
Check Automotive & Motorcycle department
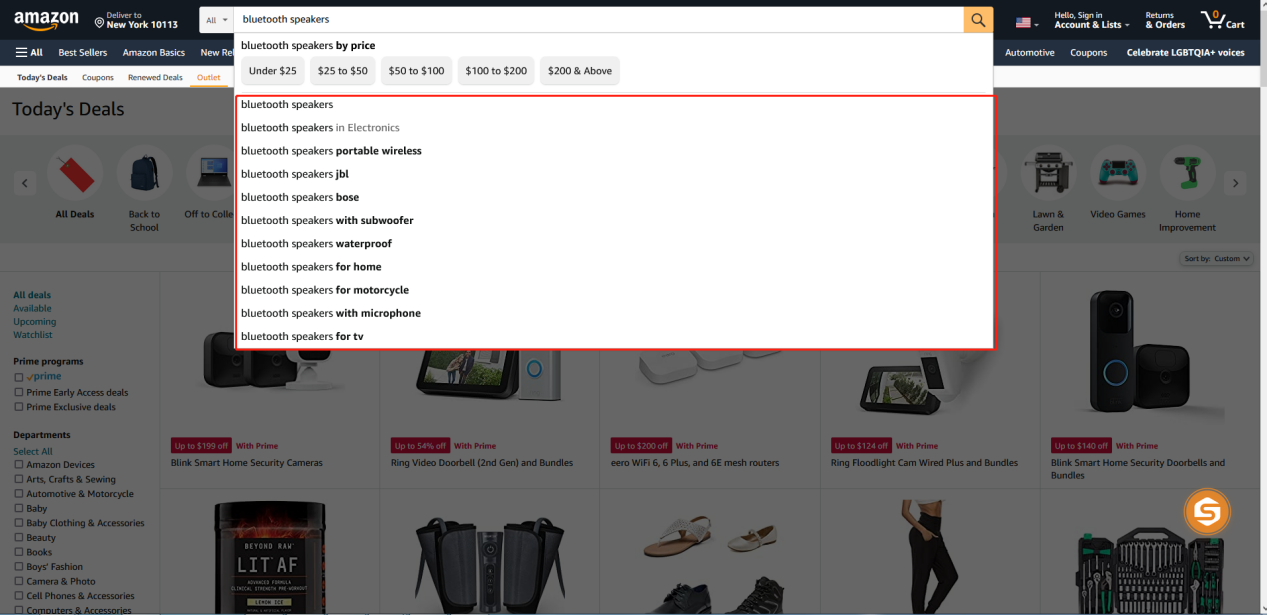18,494
